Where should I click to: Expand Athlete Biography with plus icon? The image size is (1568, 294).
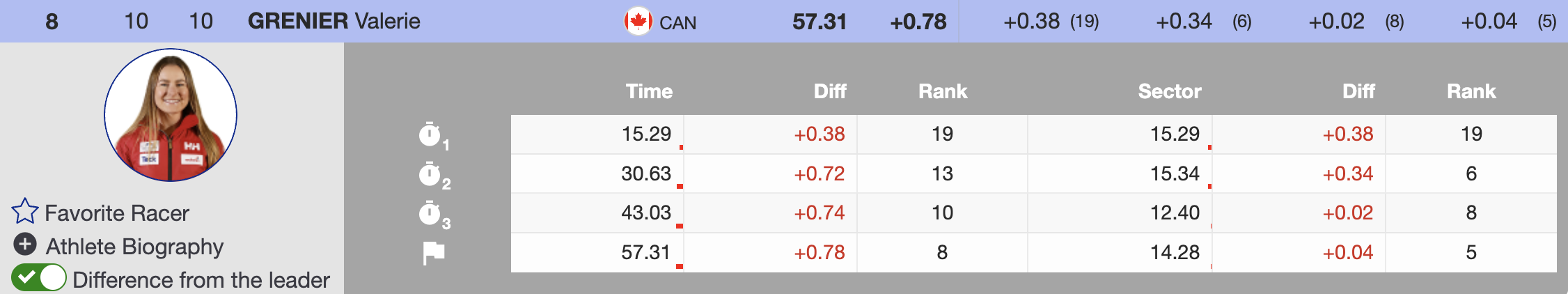click(x=25, y=245)
